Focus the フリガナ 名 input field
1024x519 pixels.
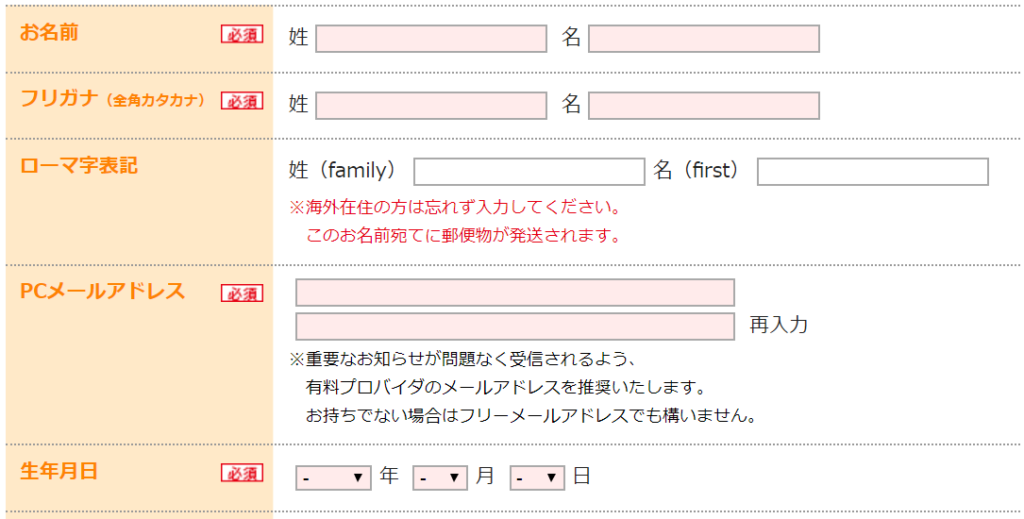tap(704, 106)
